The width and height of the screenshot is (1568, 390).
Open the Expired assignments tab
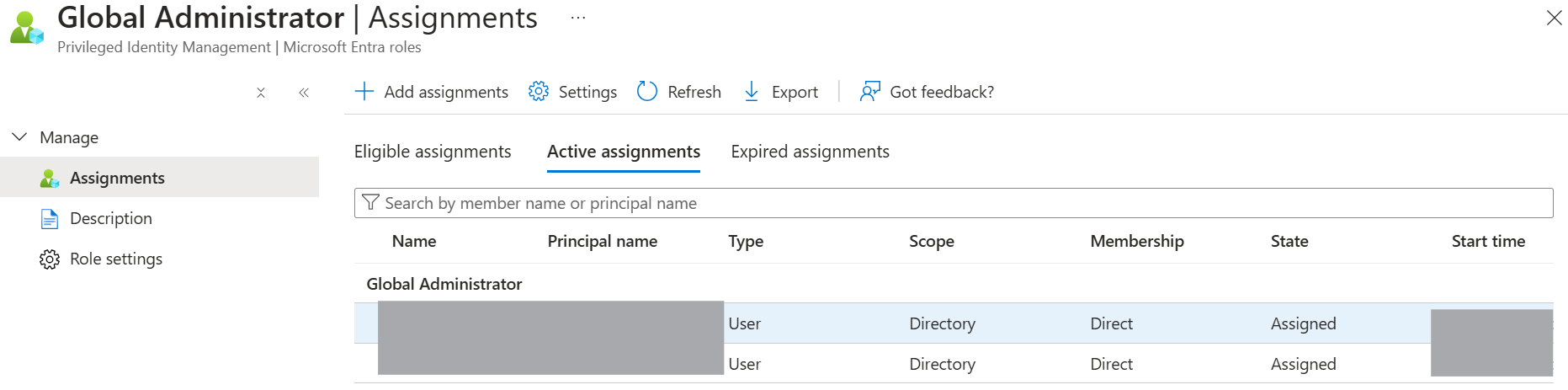click(x=810, y=152)
